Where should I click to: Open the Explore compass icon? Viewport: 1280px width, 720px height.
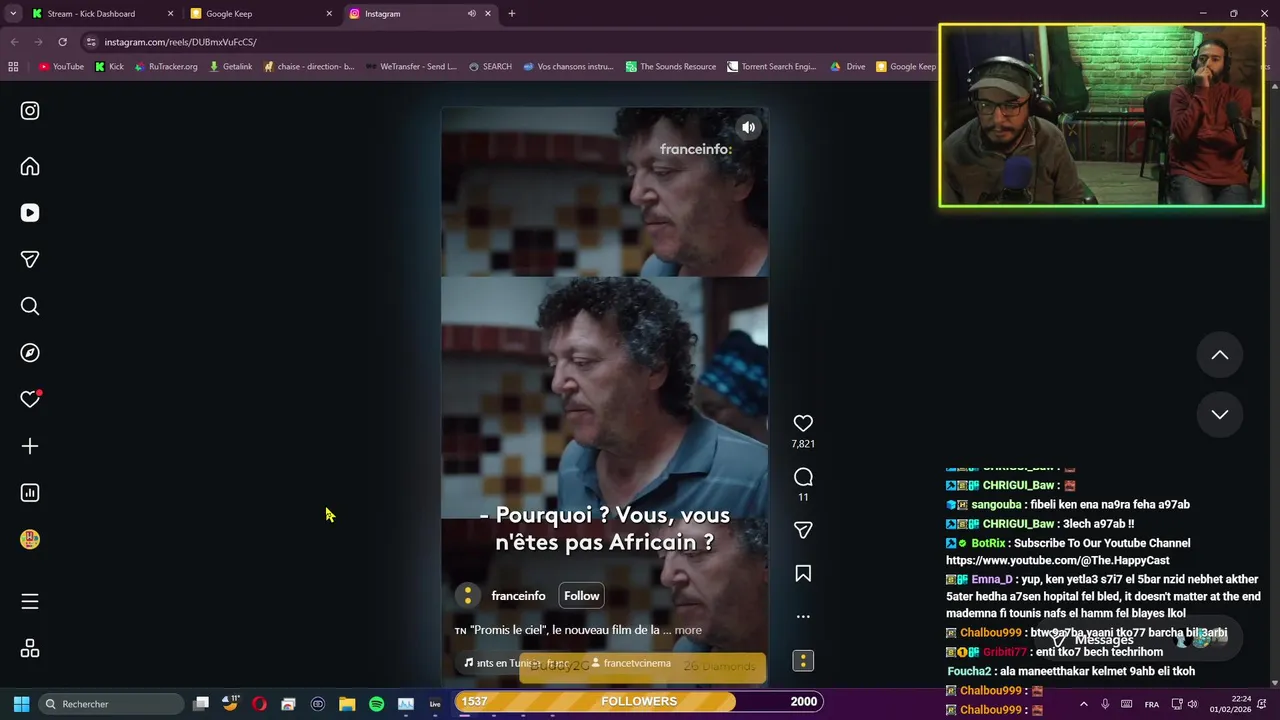(30, 353)
